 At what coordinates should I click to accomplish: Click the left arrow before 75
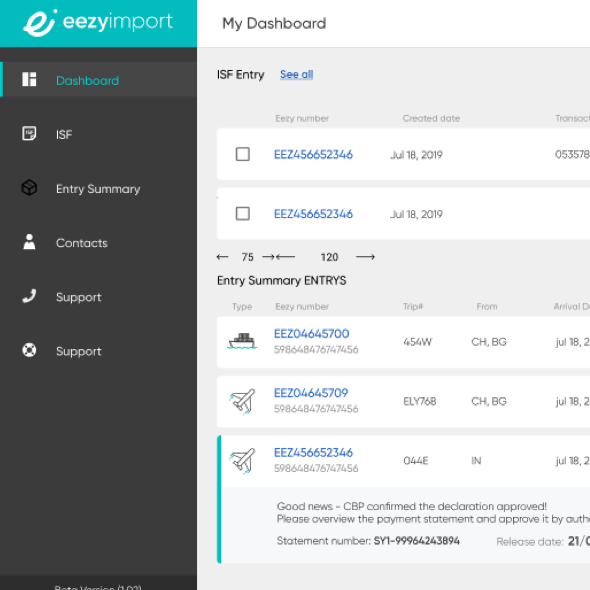(222, 257)
